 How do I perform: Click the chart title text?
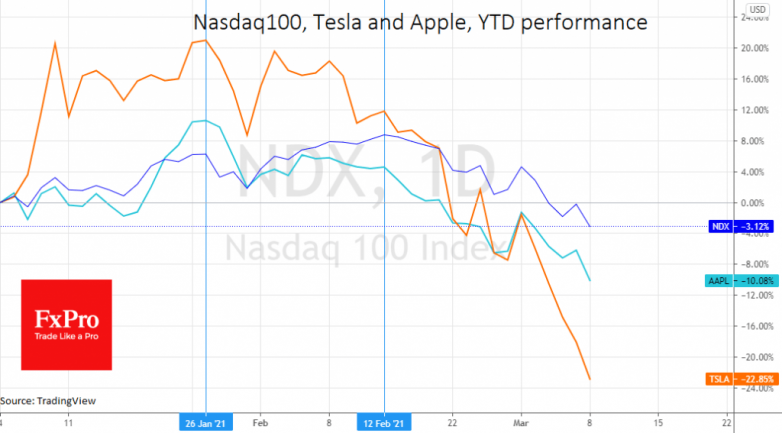[x=420, y=22]
